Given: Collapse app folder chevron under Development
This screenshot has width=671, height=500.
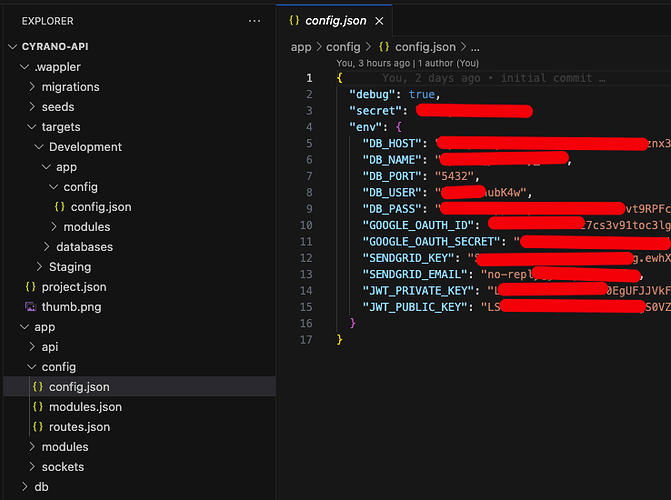Looking at the screenshot, I should click(46, 167).
